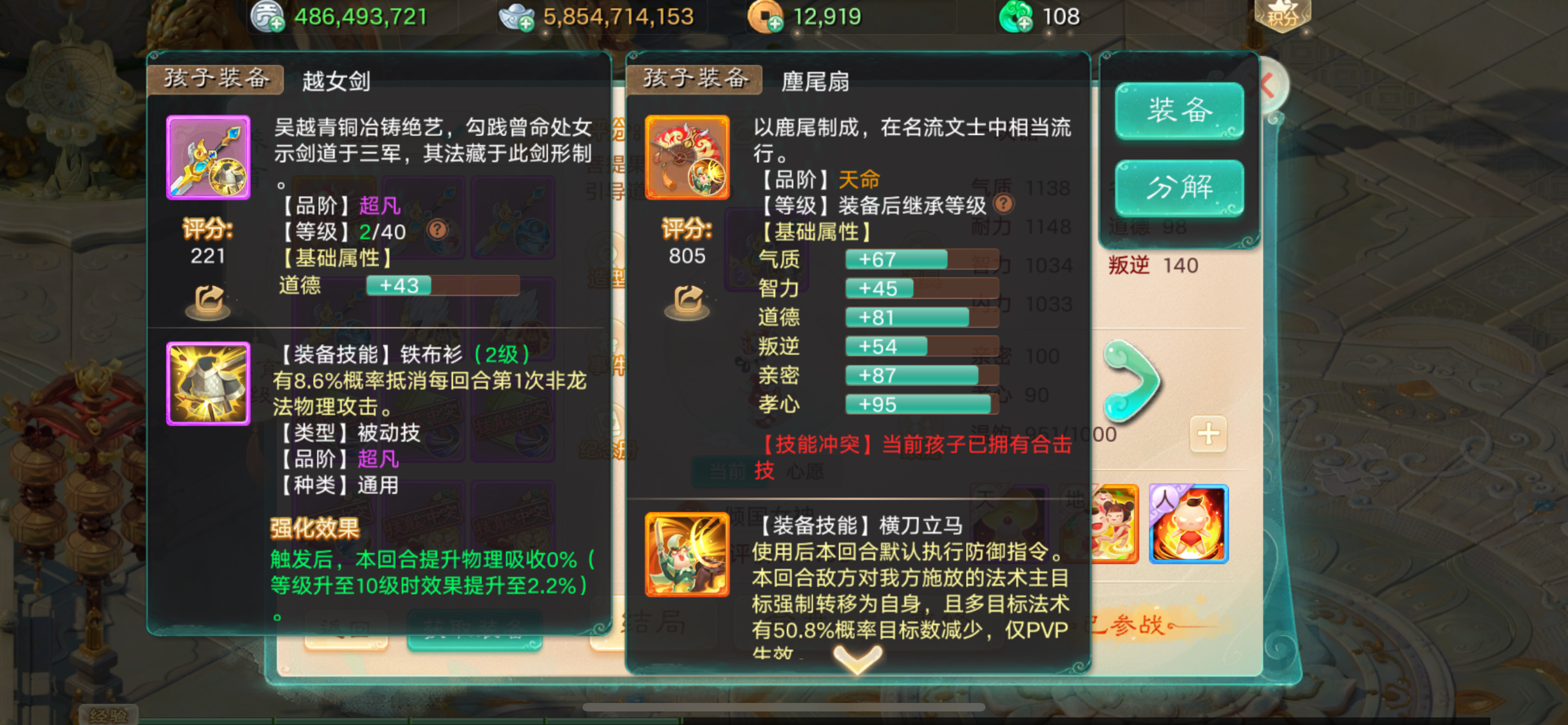Viewport: 1568px width, 725px height.
Task: Click the 分解 decompose button
Action: [x=1179, y=187]
